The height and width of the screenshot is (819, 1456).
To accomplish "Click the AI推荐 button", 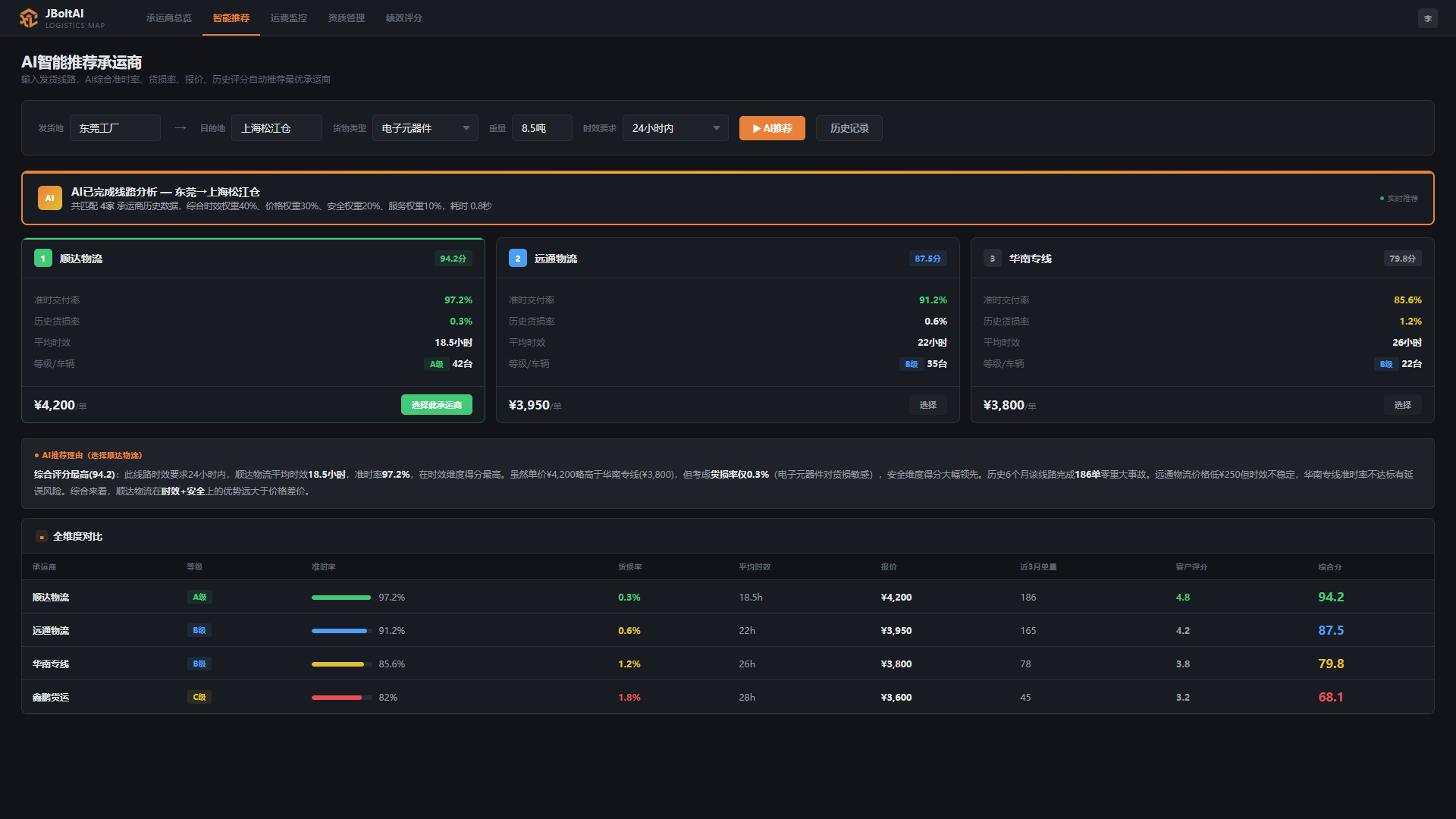I will click(772, 128).
